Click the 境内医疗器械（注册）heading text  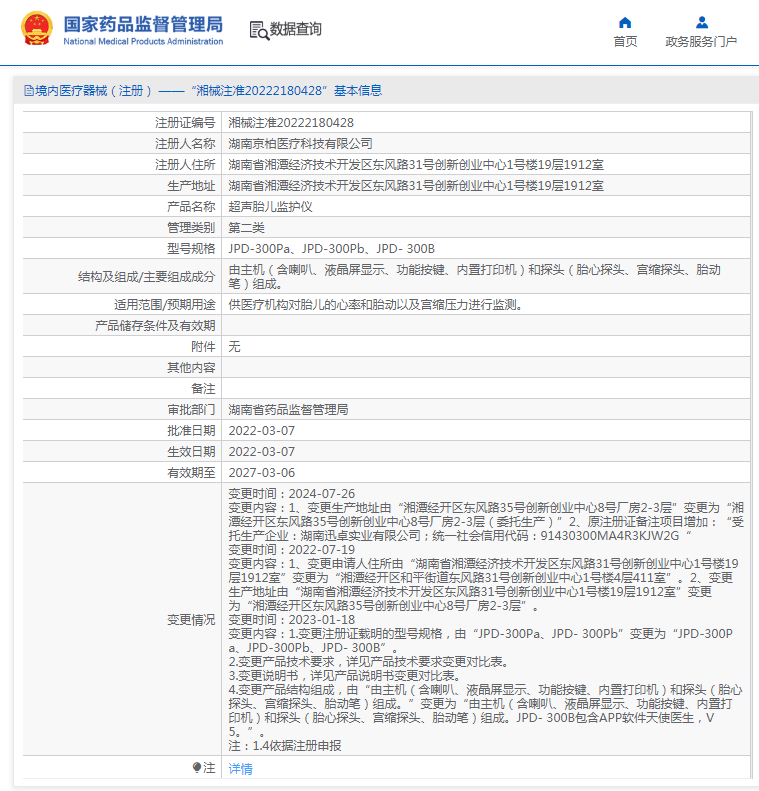point(93,91)
